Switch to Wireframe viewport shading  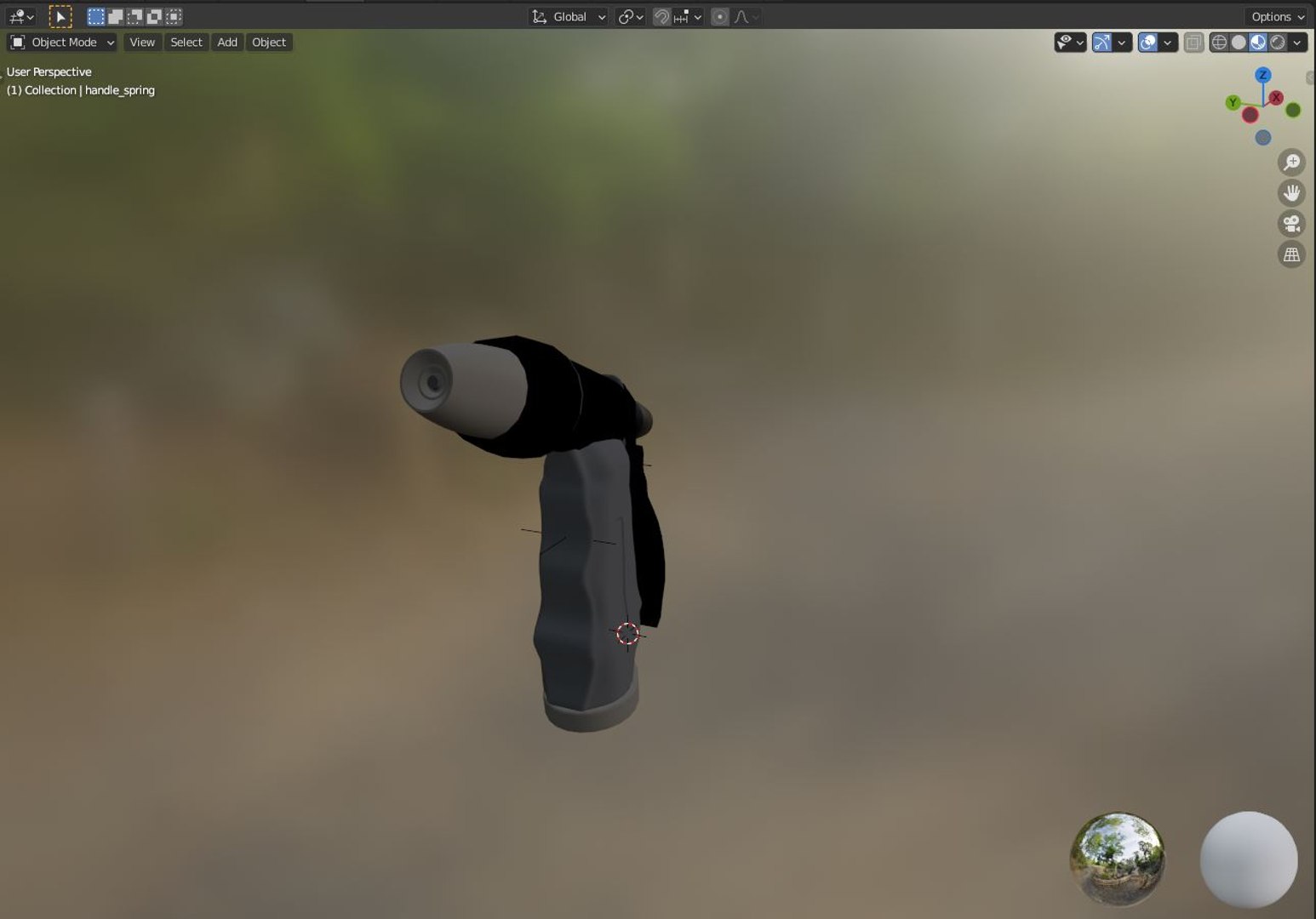click(1219, 42)
